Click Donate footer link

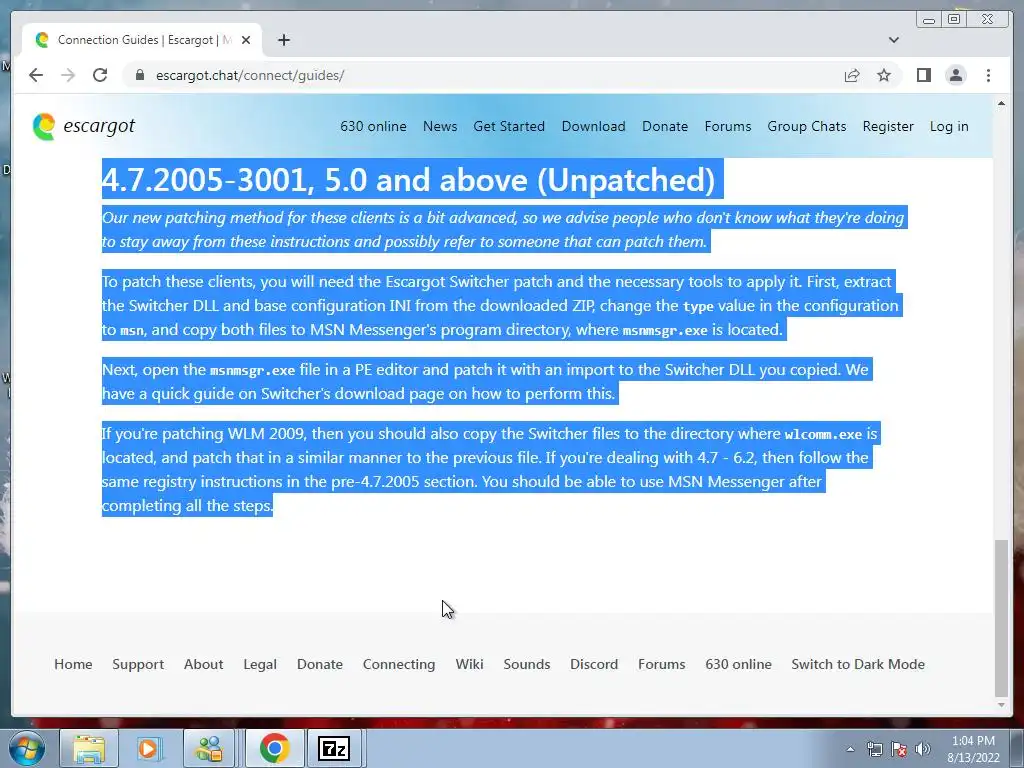tap(319, 664)
